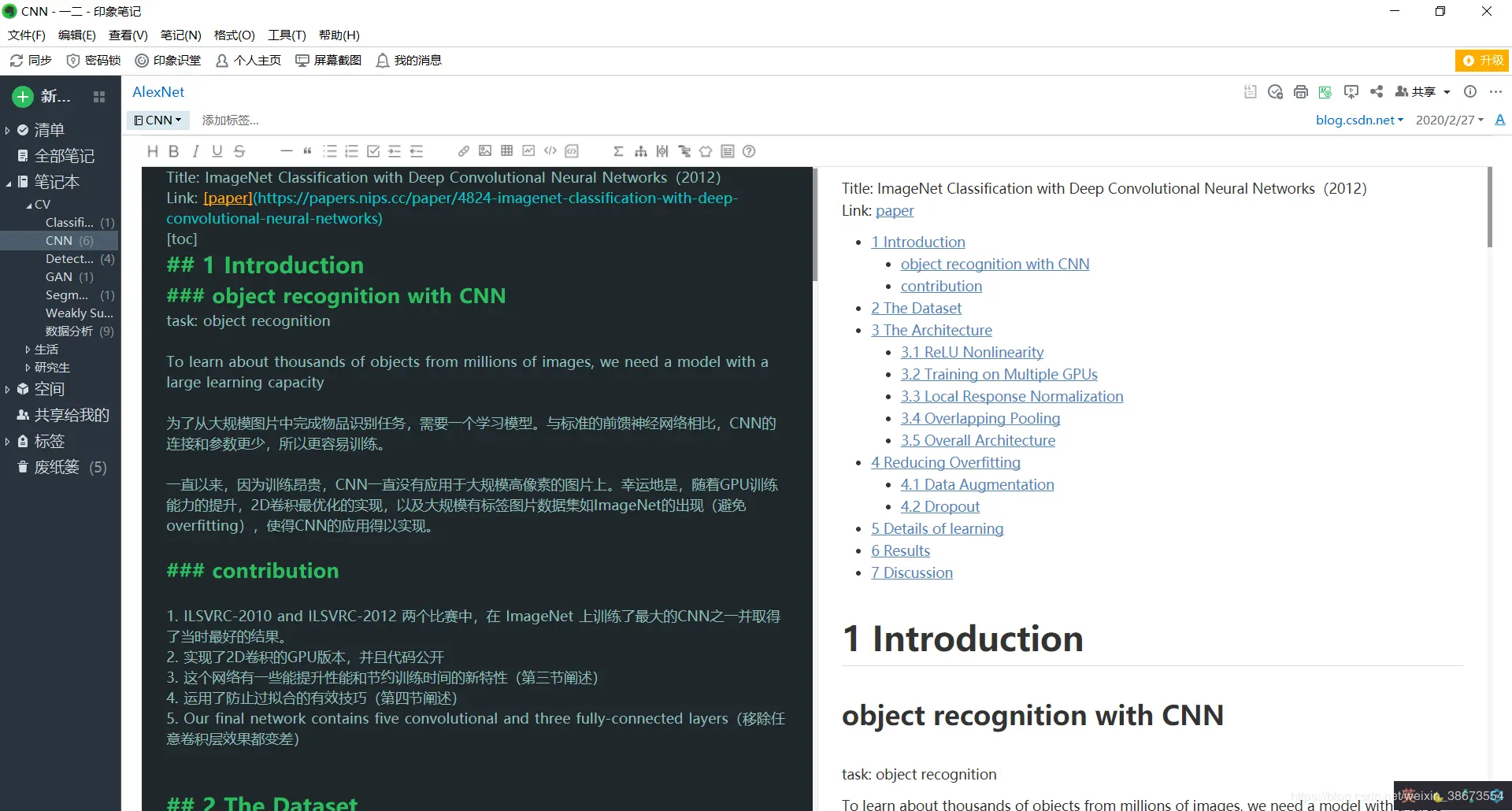Open the 格式(O) menu
The height and width of the screenshot is (811, 1512).
pyautogui.click(x=235, y=35)
